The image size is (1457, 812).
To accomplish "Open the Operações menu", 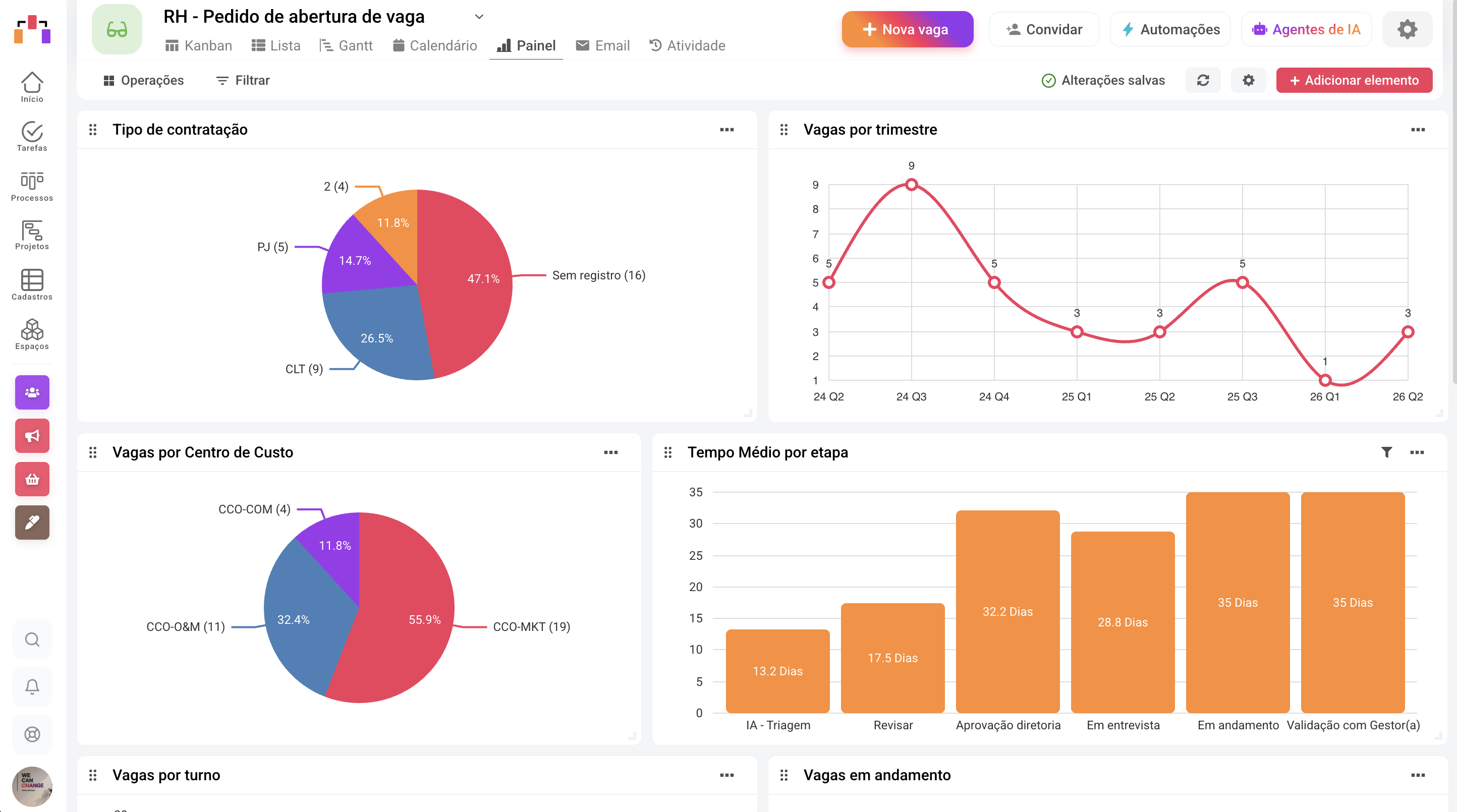I will [144, 80].
